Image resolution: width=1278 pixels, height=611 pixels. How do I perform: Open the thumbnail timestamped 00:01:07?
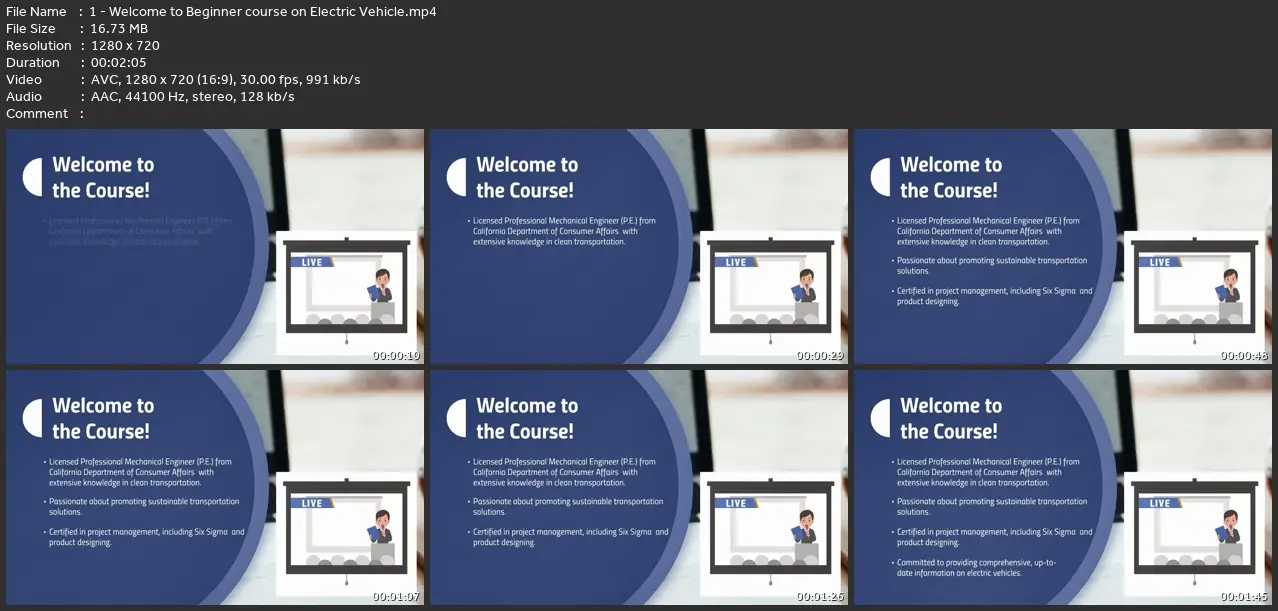tap(215, 487)
